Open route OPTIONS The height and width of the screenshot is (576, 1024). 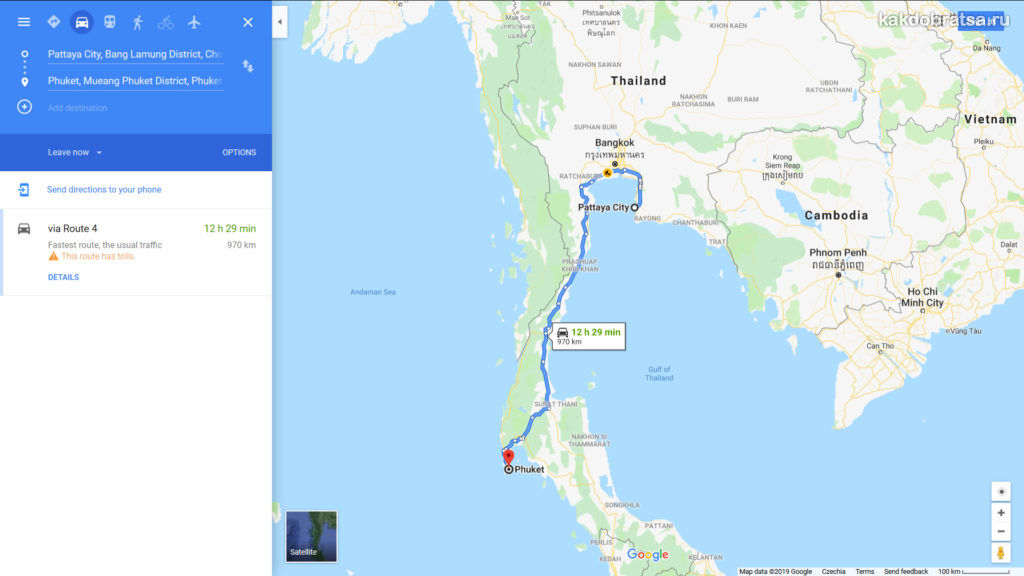pyautogui.click(x=239, y=152)
